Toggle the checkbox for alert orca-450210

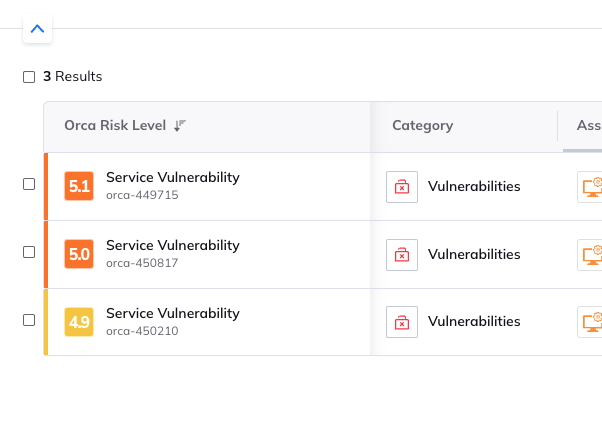point(29,320)
